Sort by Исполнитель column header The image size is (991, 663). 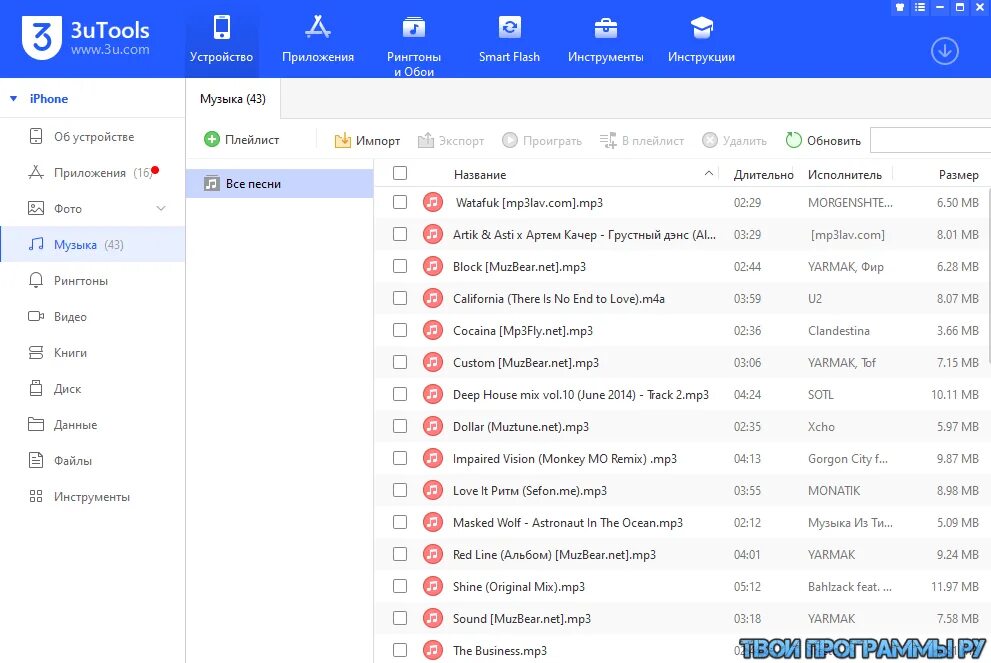pos(844,174)
